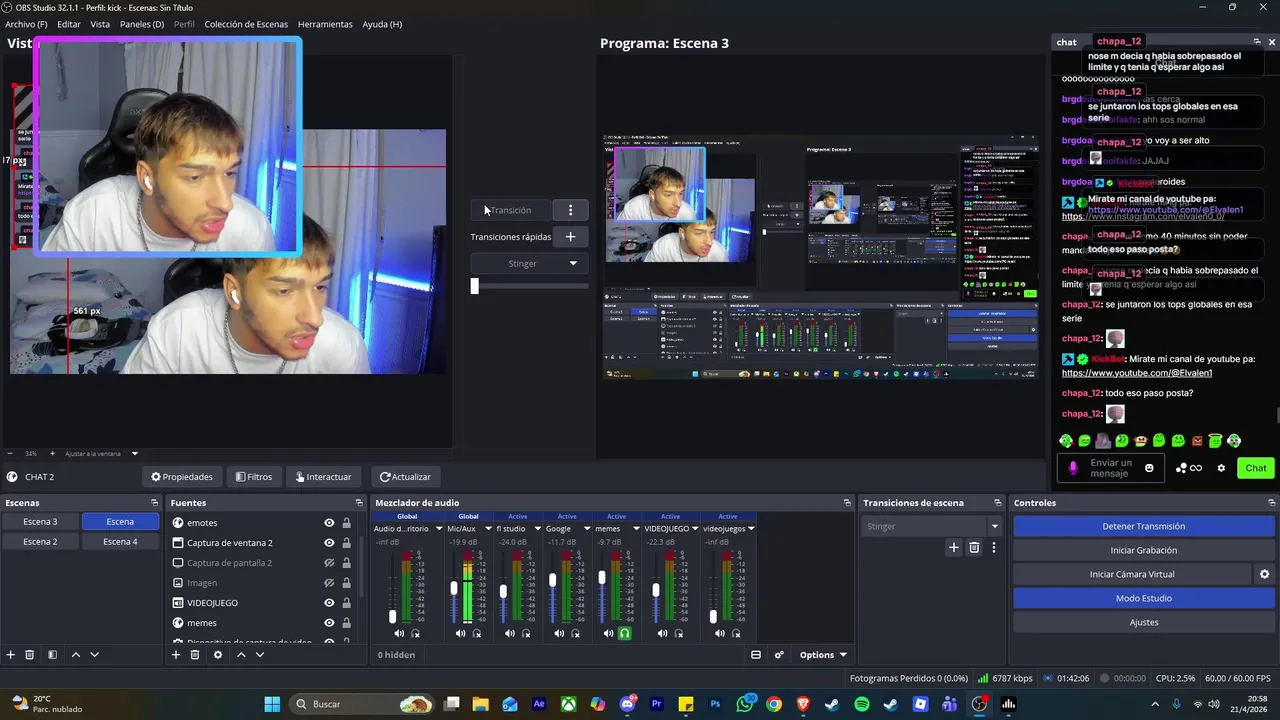Open Google channel dropdown arrow
Image resolution: width=1280 pixels, height=720 pixels.
(x=586, y=529)
